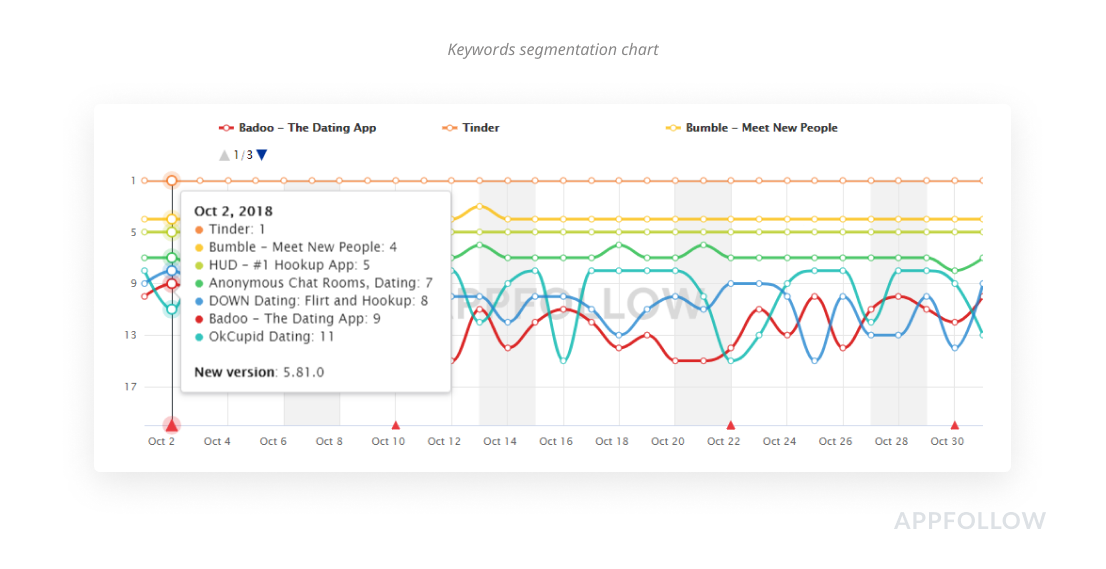Viewport: 1106px width, 569px height.
Task: Select teal OkCupid data point on Oct 2
Action: click(172, 309)
